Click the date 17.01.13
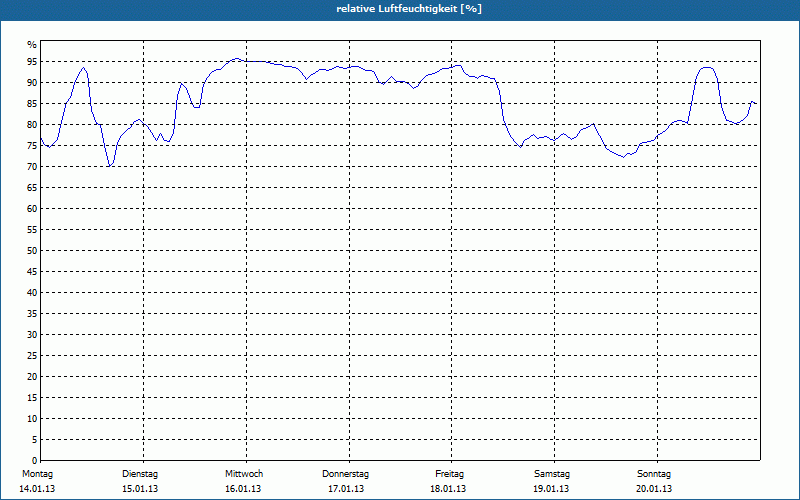This screenshot has width=800, height=500. (x=346, y=489)
